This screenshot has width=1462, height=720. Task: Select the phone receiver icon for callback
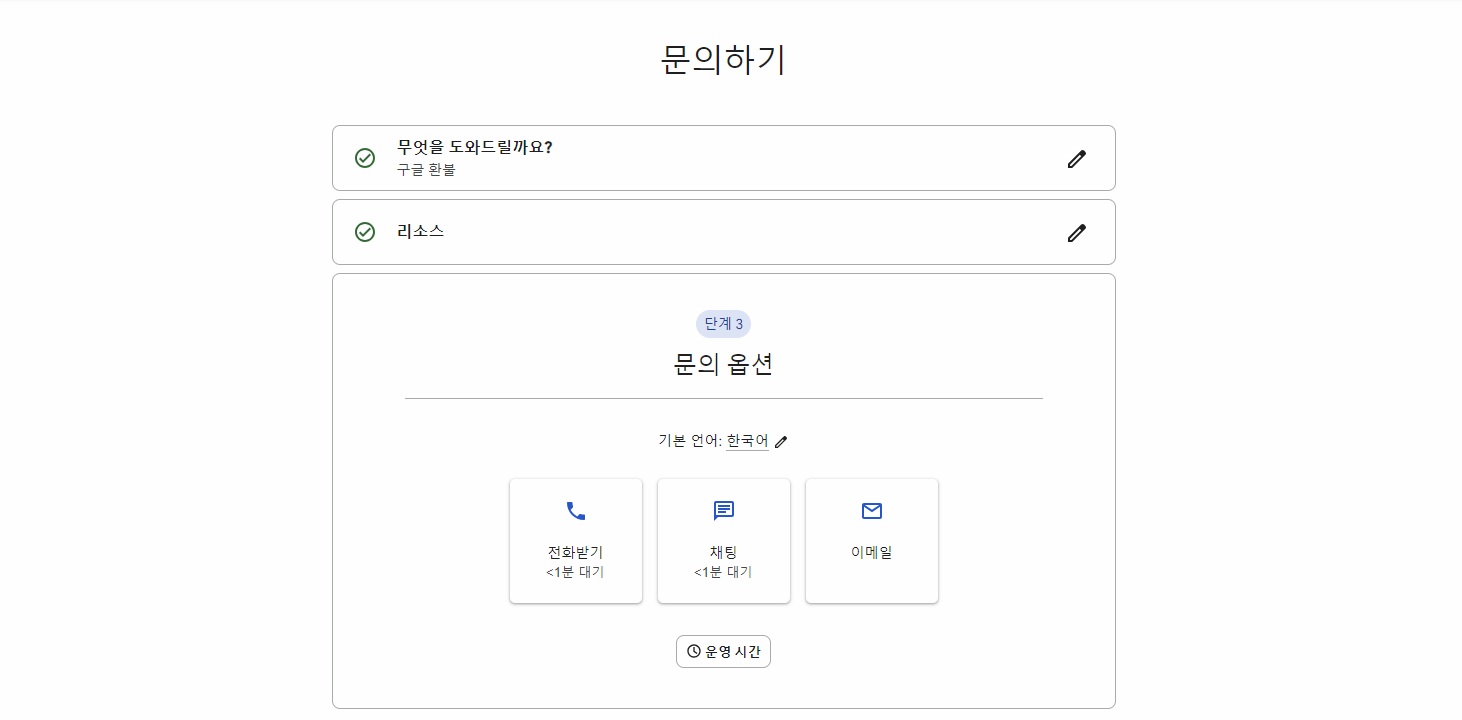click(575, 510)
